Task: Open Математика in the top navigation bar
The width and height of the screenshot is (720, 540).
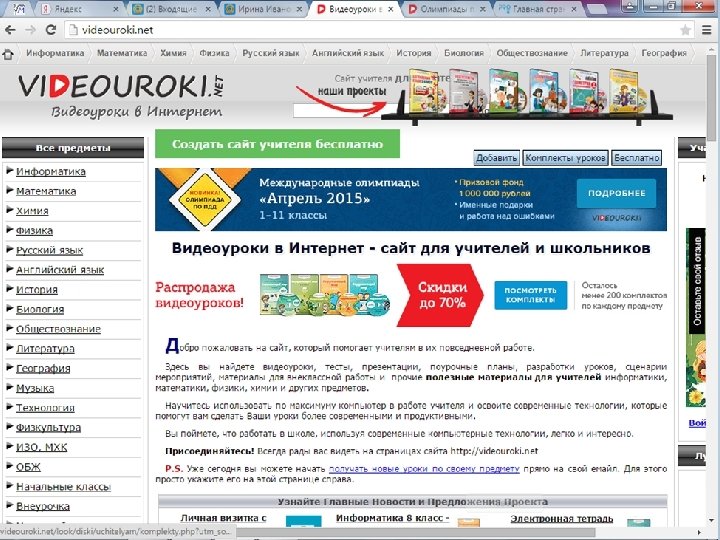Action: coord(122,53)
